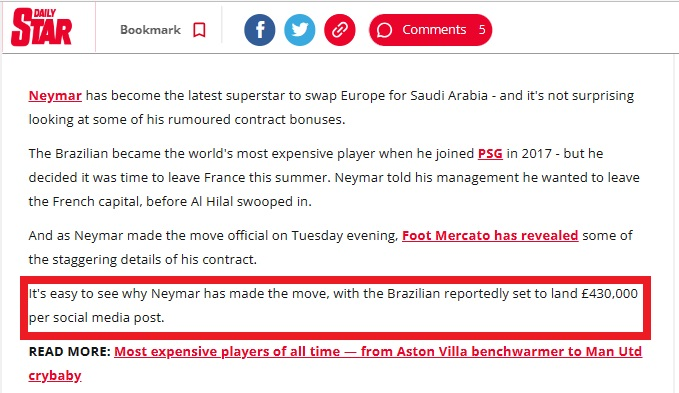The image size is (679, 393).
Task: Click the Bookmark text label
Action: pyautogui.click(x=150, y=30)
